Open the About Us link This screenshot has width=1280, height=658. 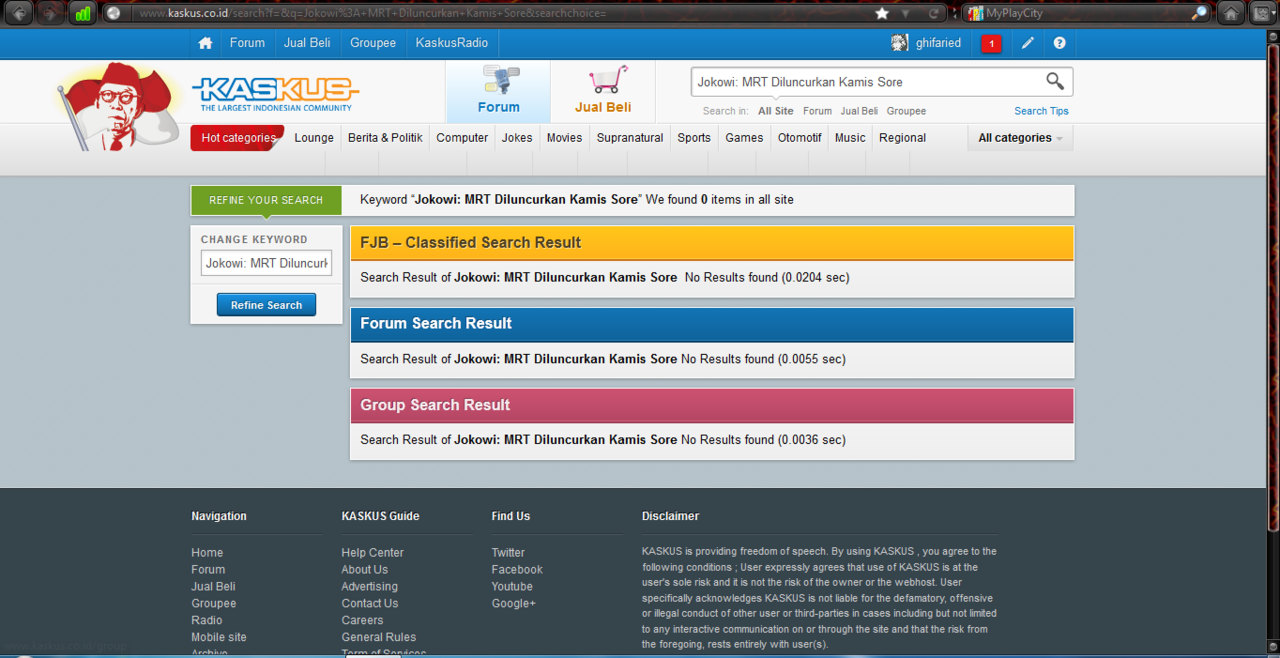[x=365, y=570]
